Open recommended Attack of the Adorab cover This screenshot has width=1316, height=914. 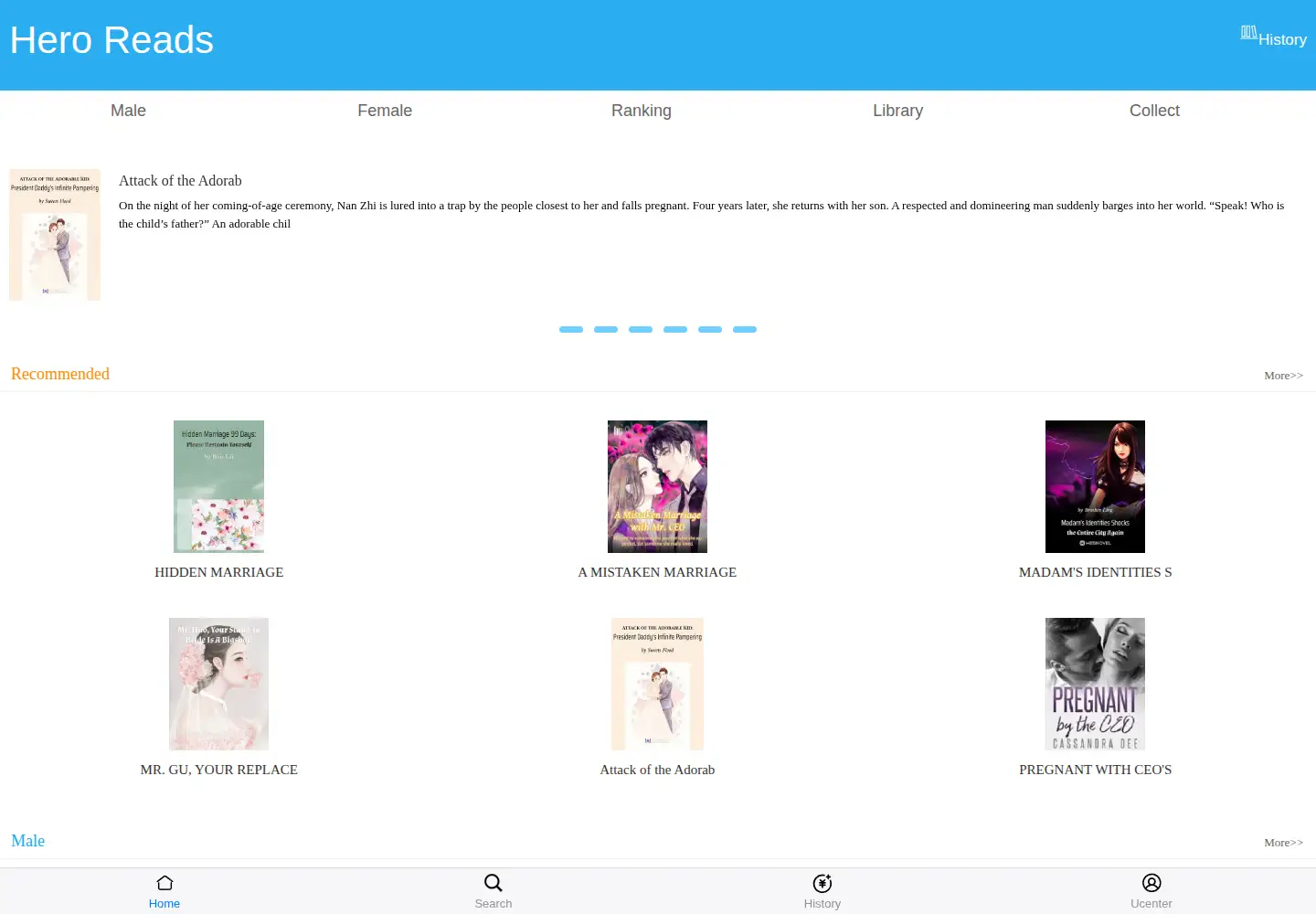pos(657,684)
